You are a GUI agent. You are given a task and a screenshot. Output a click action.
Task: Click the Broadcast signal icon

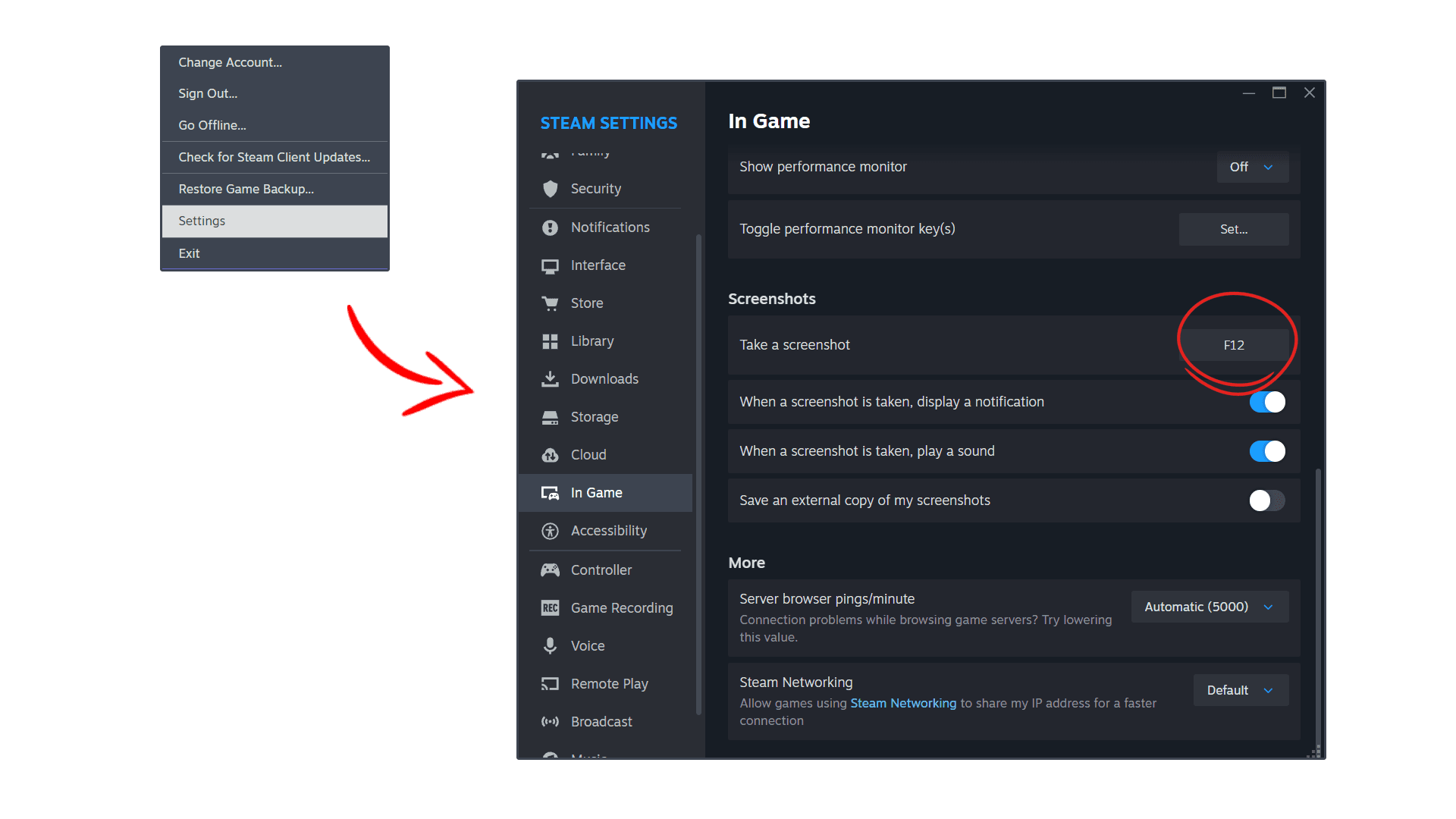[x=551, y=722]
